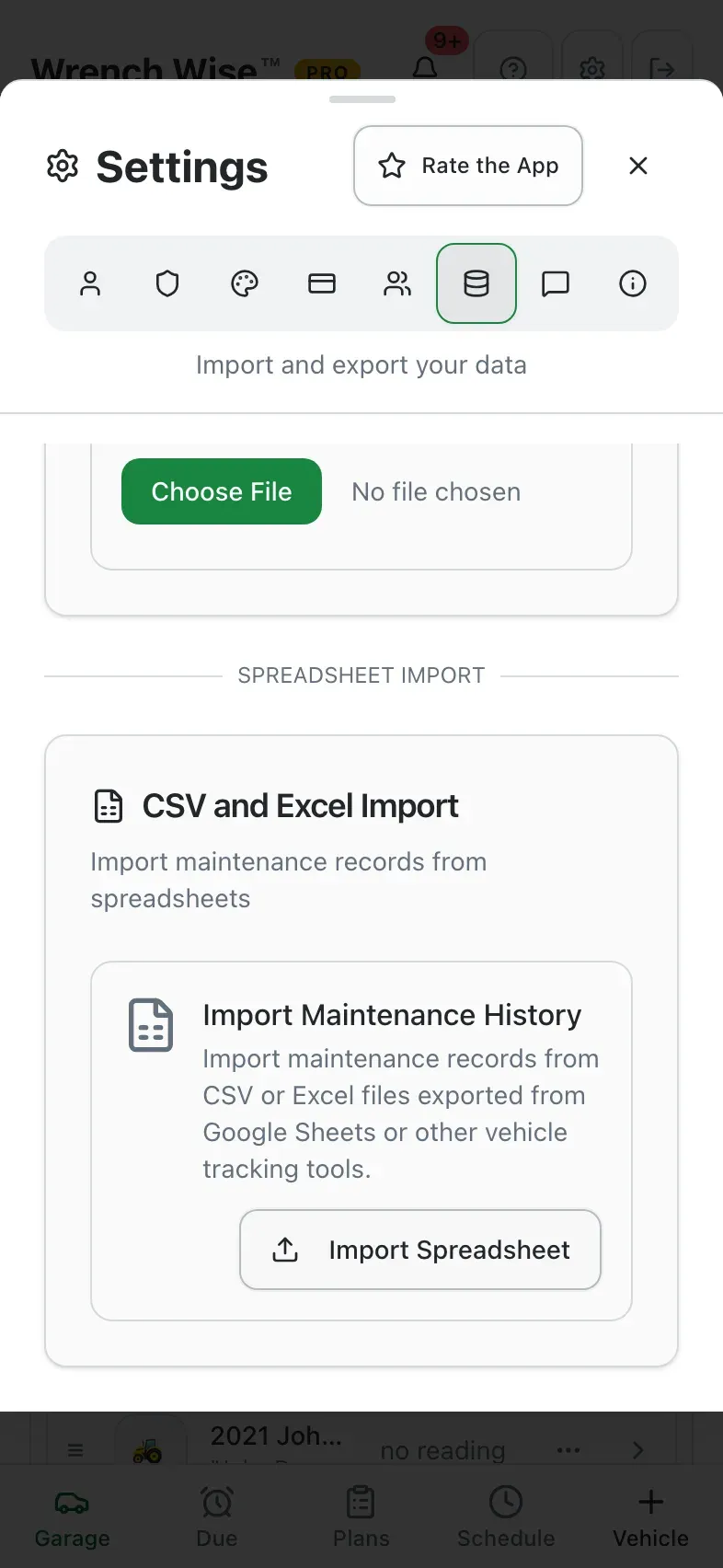The height and width of the screenshot is (1568, 723).
Task: Open the header settings gear icon
Action: [592, 68]
